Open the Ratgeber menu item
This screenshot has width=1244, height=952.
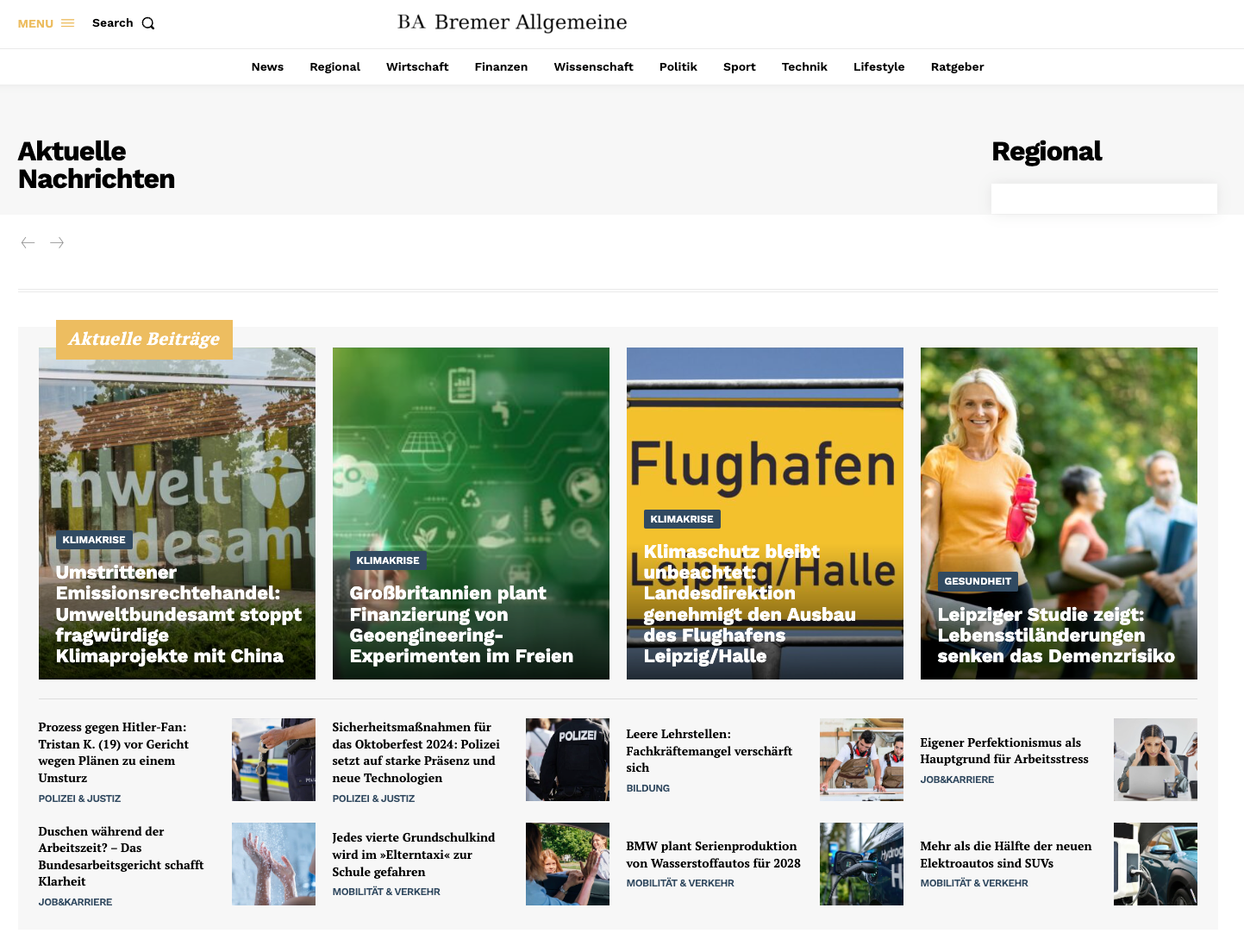pos(957,67)
